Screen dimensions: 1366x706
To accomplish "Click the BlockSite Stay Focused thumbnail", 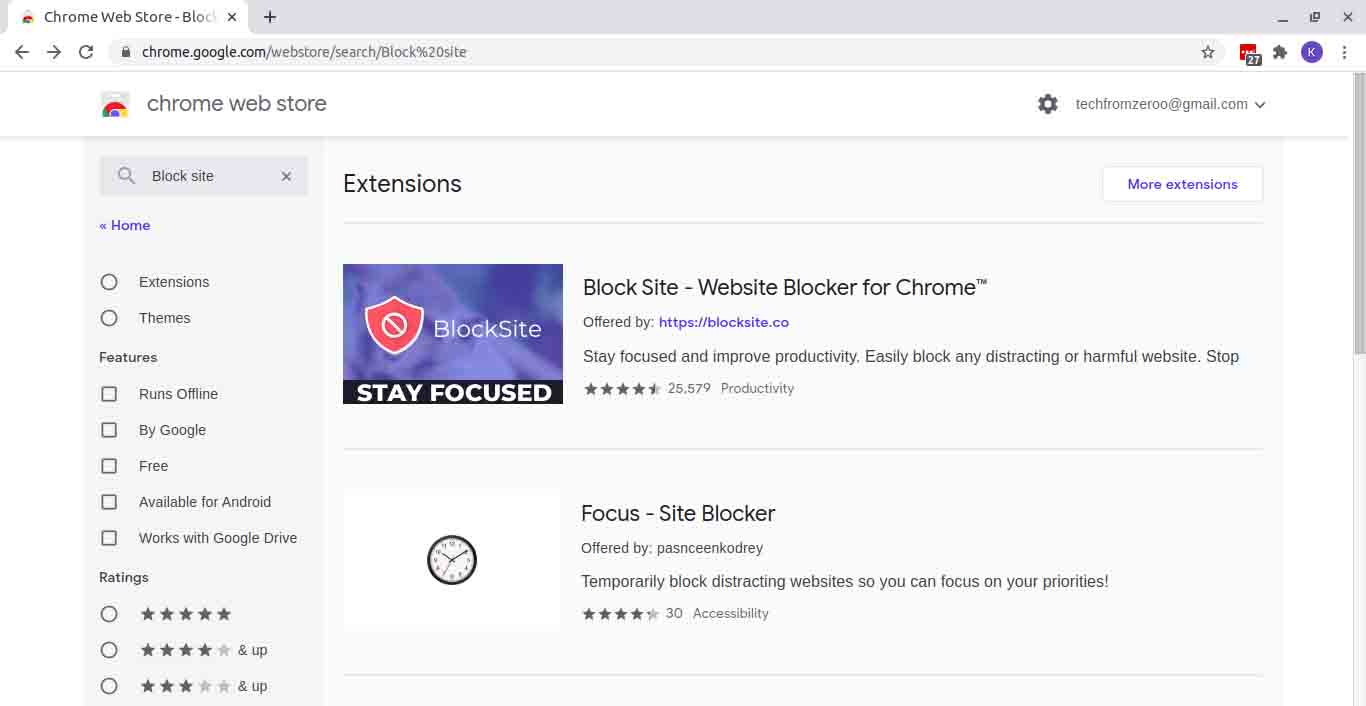I will (x=453, y=334).
